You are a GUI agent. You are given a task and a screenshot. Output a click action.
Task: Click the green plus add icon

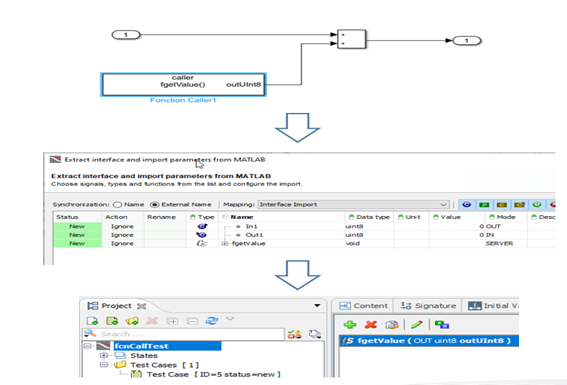click(x=350, y=325)
